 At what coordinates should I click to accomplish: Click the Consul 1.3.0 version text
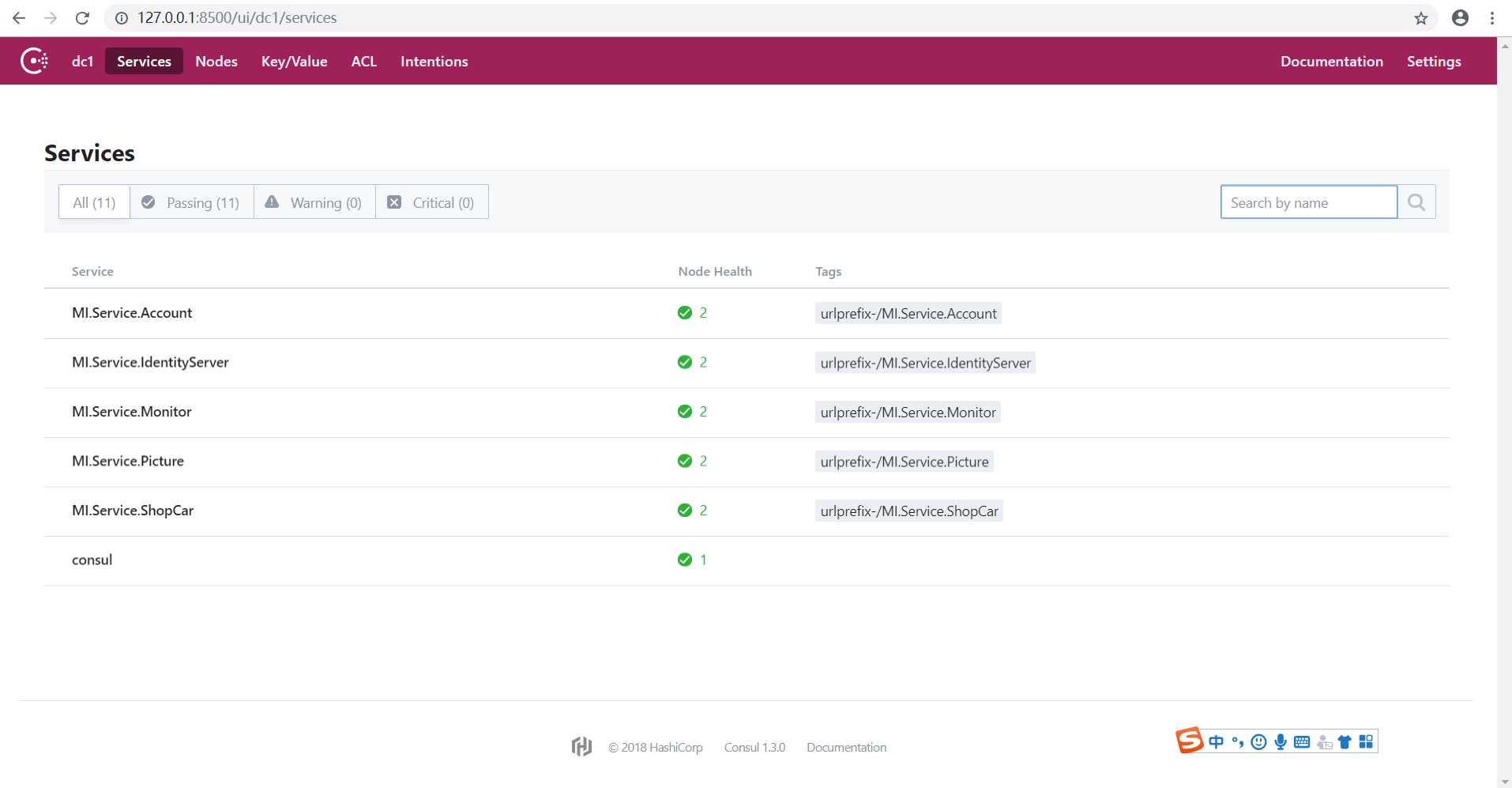[x=754, y=747]
